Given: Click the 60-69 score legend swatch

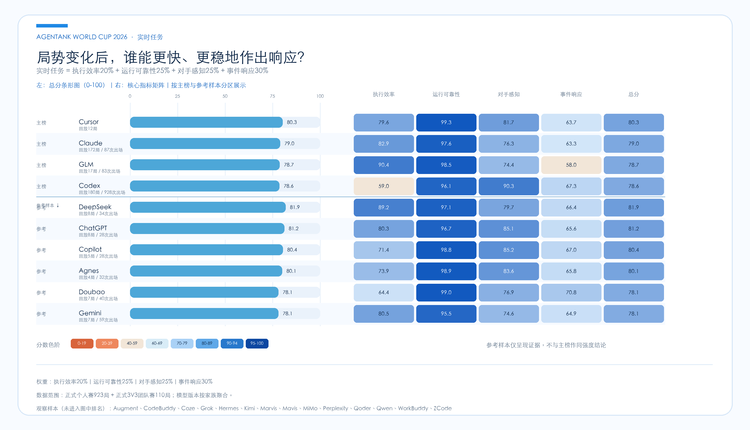Looking at the screenshot, I should pyautogui.click(x=157, y=343).
